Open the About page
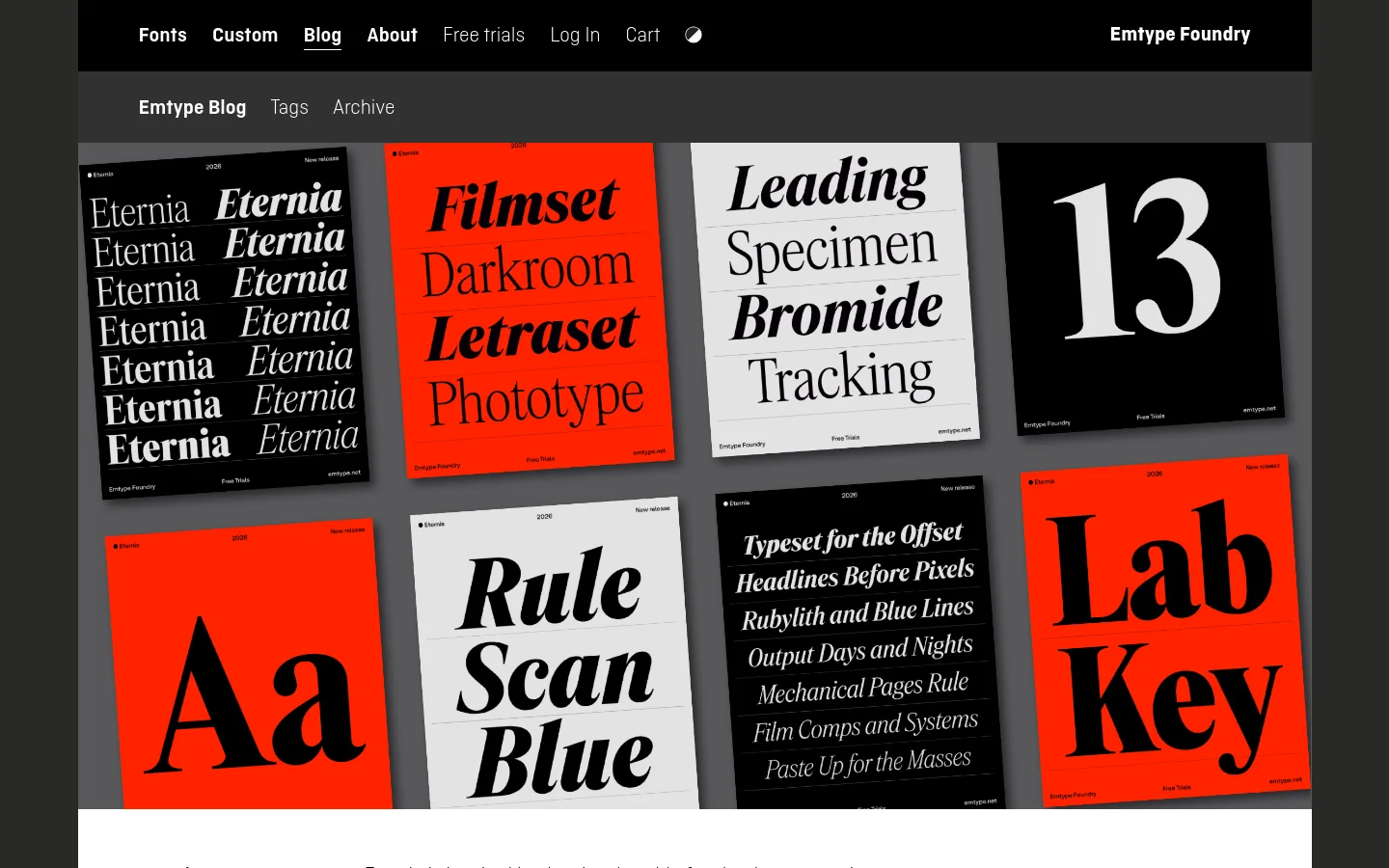Viewport: 1389px width, 868px height. tap(392, 35)
